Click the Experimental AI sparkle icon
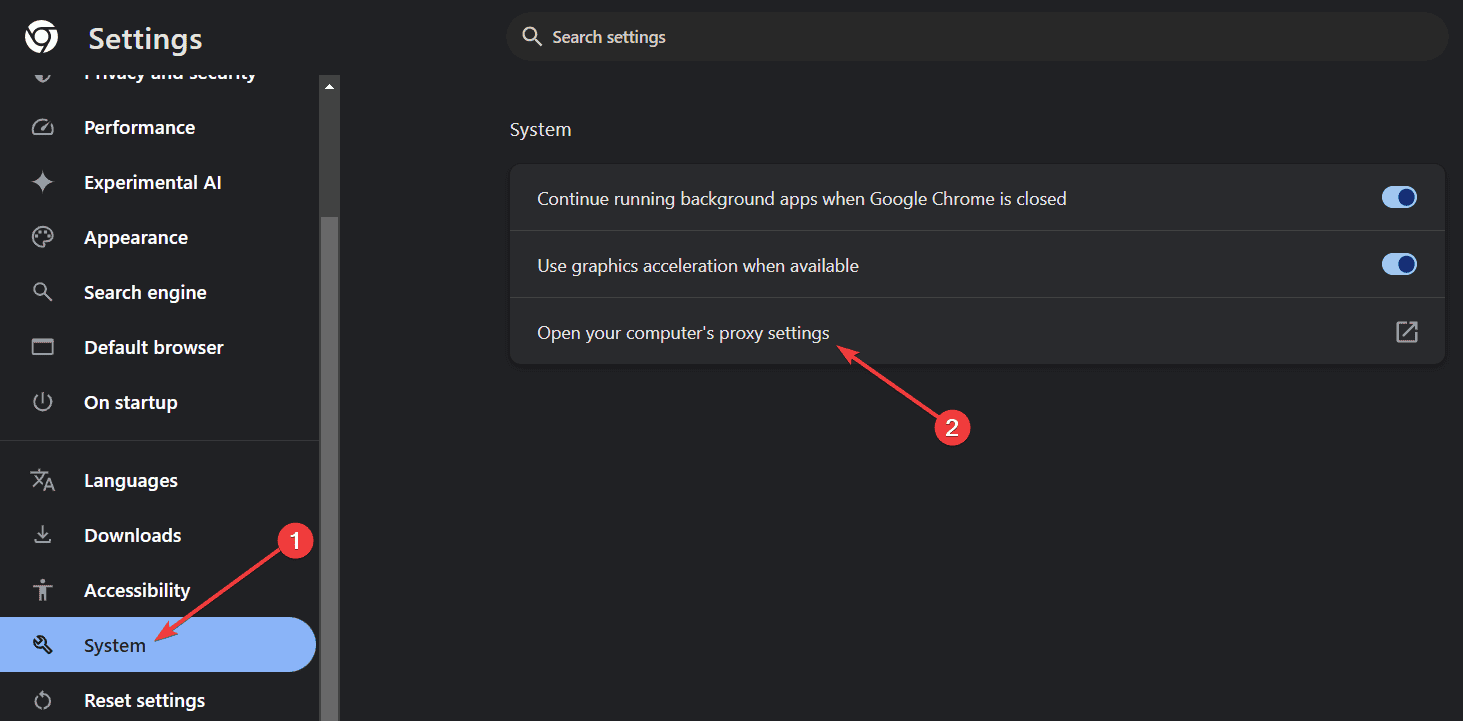Image resolution: width=1463 pixels, height=721 pixels. point(42,183)
